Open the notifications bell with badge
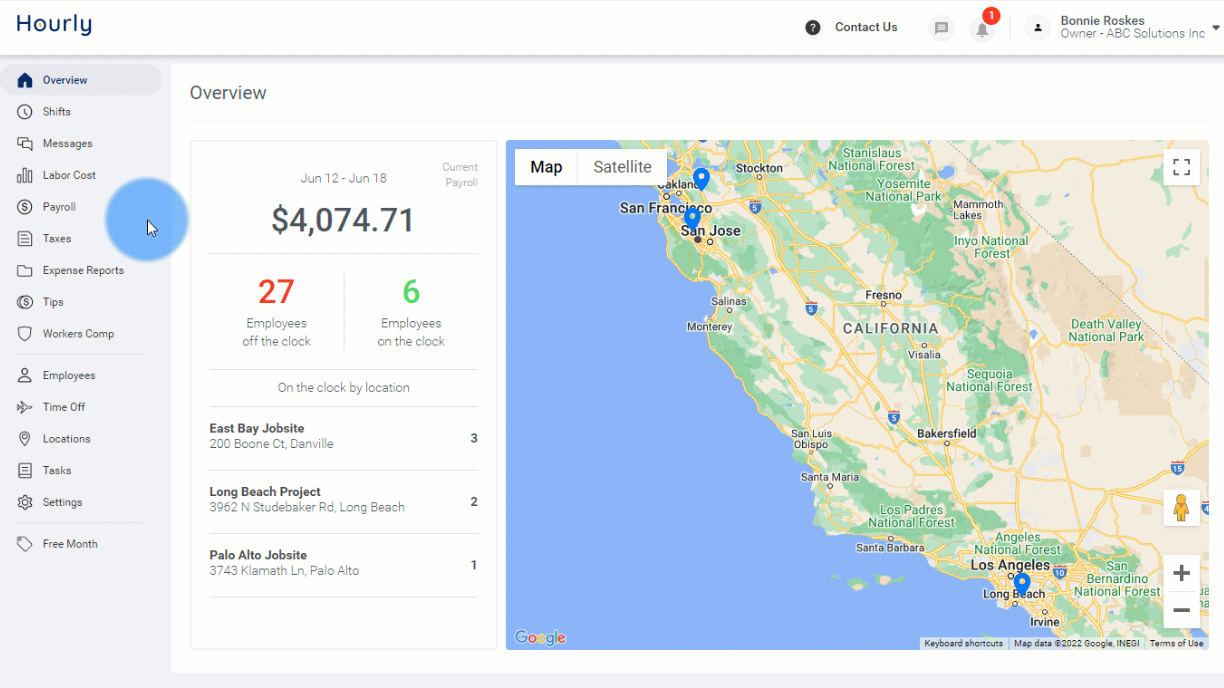 coord(983,28)
